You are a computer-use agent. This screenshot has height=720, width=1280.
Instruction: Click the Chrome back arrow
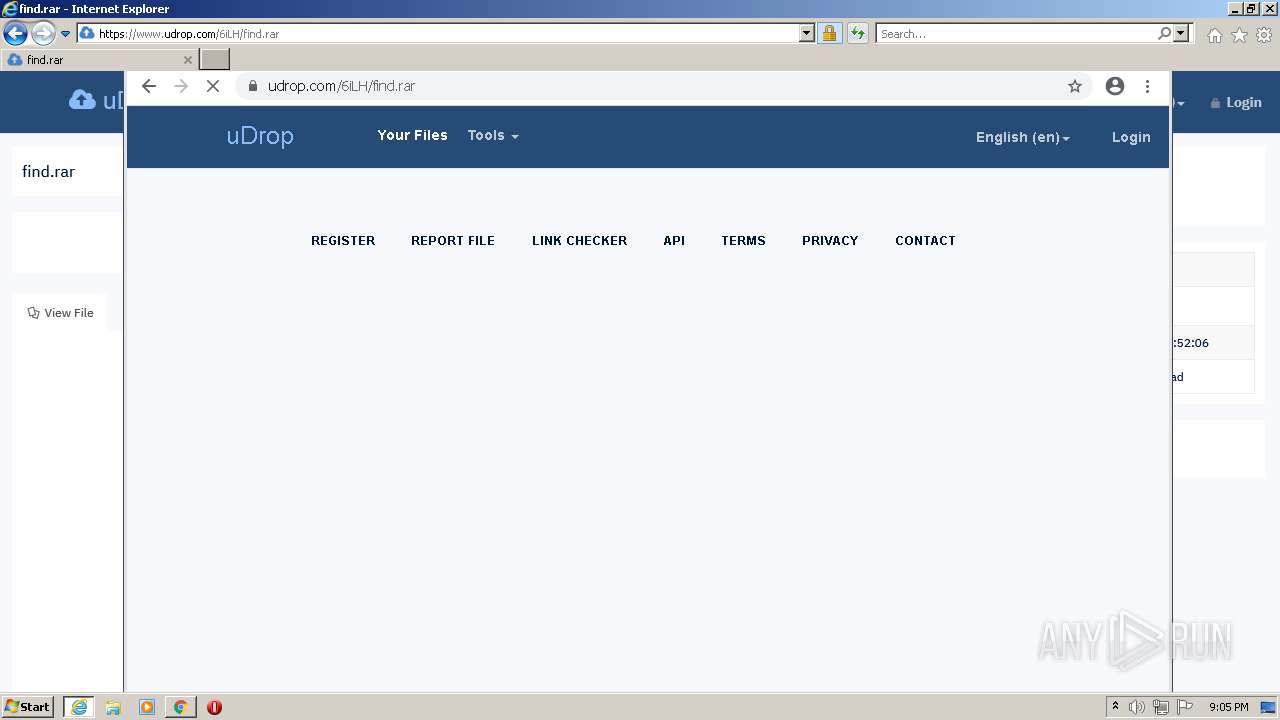click(149, 86)
